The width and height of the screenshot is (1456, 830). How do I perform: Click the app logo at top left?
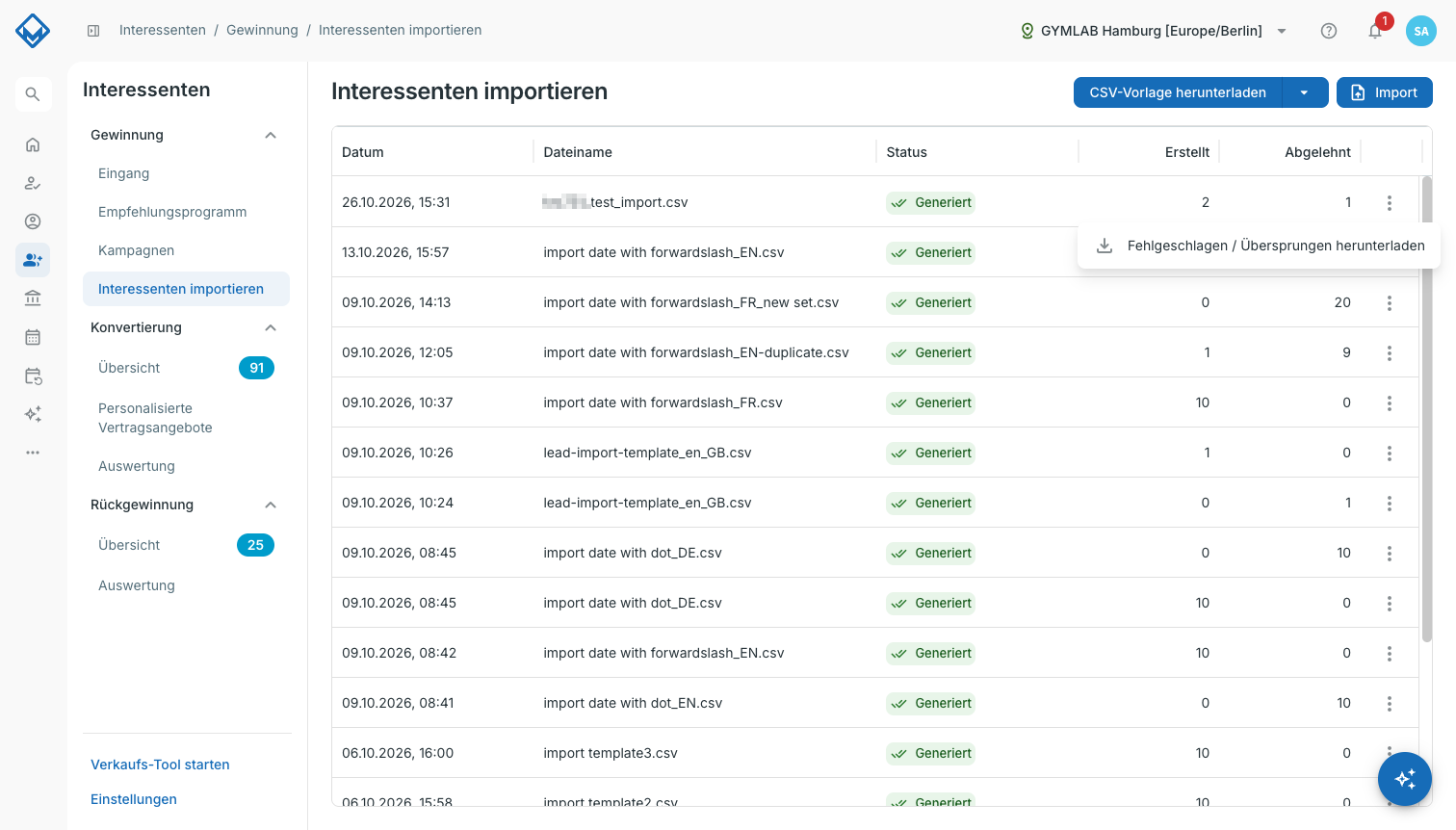(x=33, y=31)
